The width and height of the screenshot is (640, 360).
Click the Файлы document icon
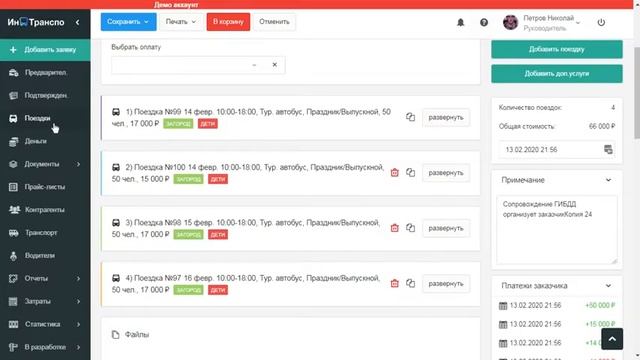tap(116, 335)
